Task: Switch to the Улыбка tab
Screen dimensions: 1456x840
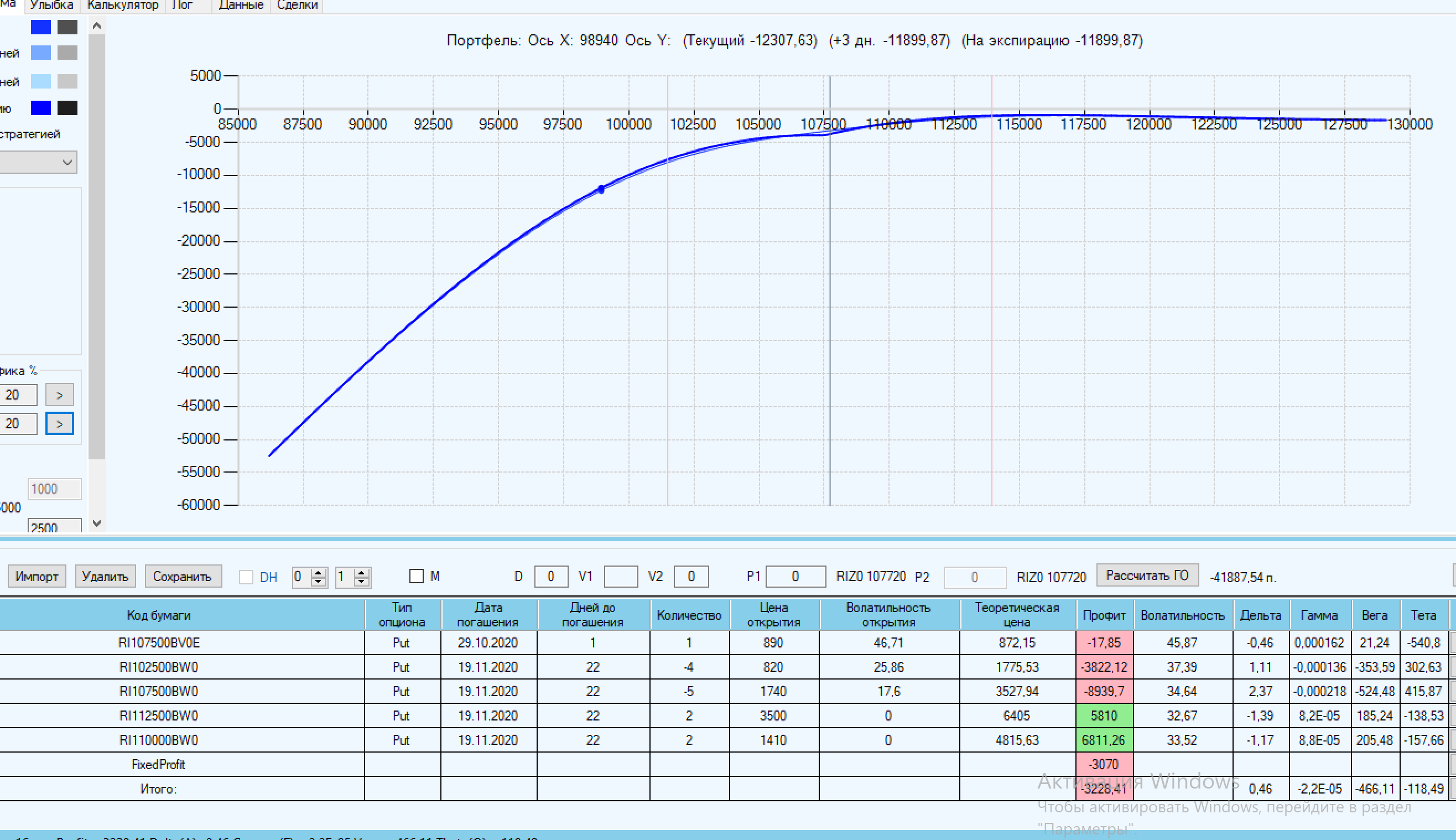Action: click(x=51, y=5)
